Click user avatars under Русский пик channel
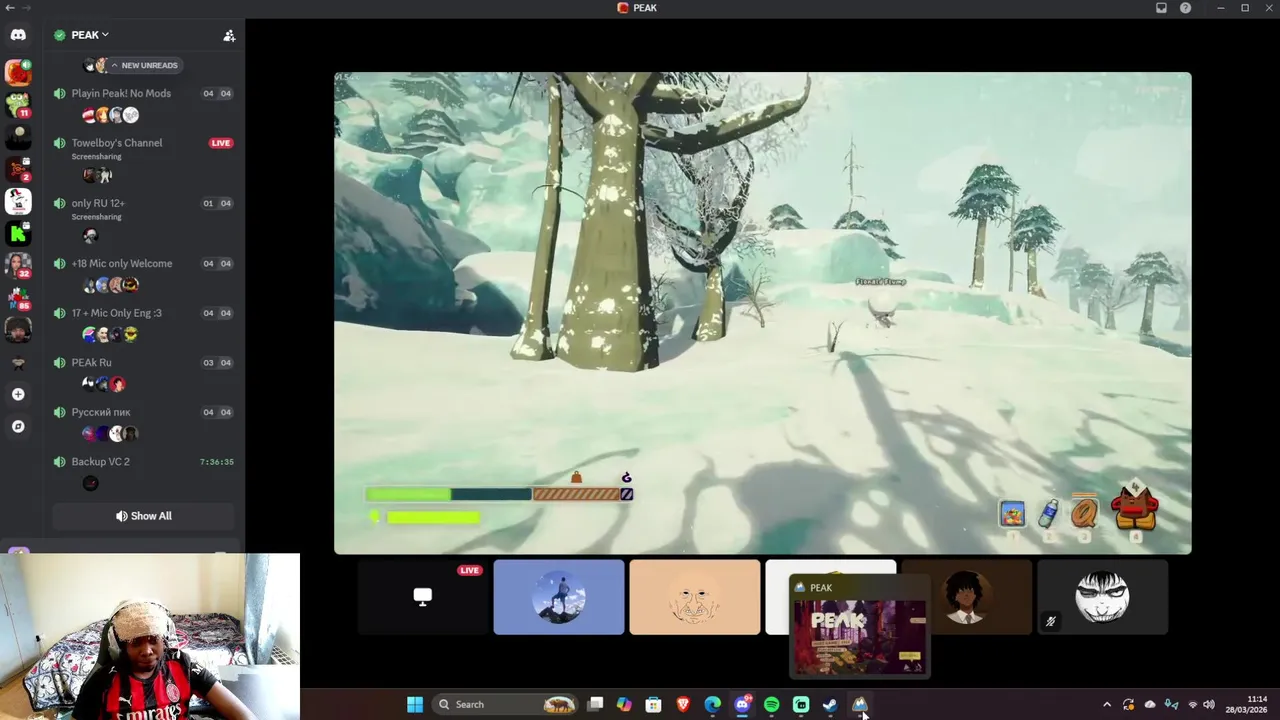The height and width of the screenshot is (720, 1280). pyautogui.click(x=110, y=433)
